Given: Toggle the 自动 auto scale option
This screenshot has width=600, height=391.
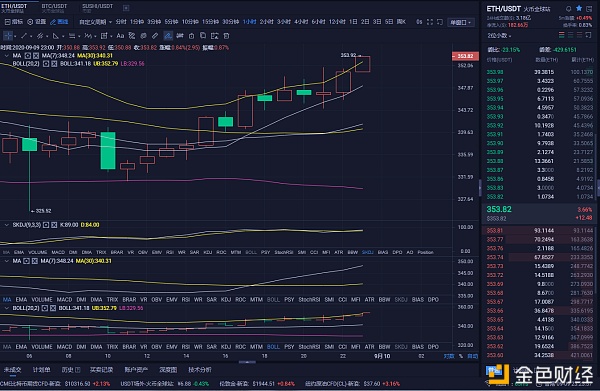Looking at the screenshot, I should (473, 356).
